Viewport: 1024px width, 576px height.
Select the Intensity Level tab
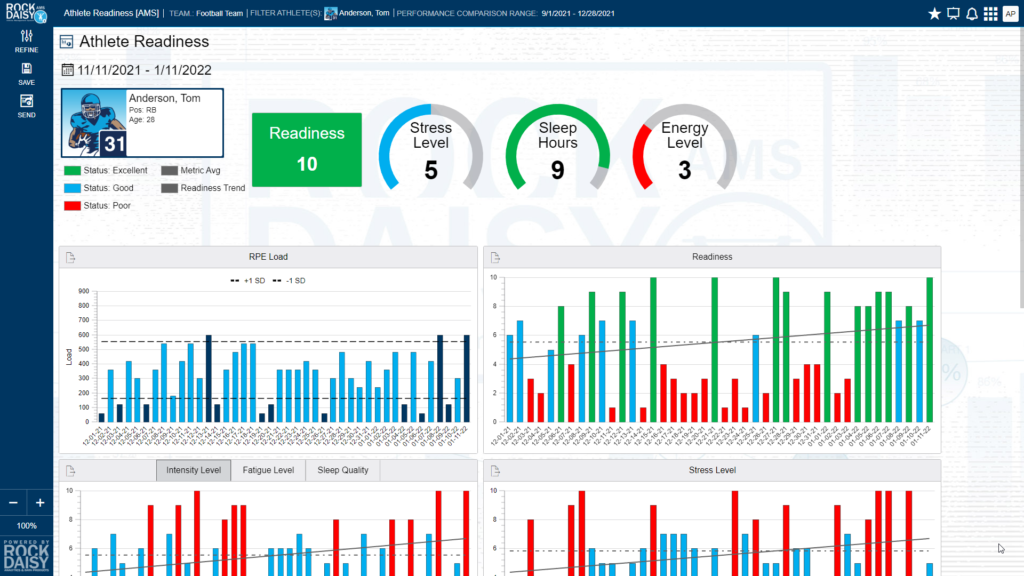click(x=193, y=470)
